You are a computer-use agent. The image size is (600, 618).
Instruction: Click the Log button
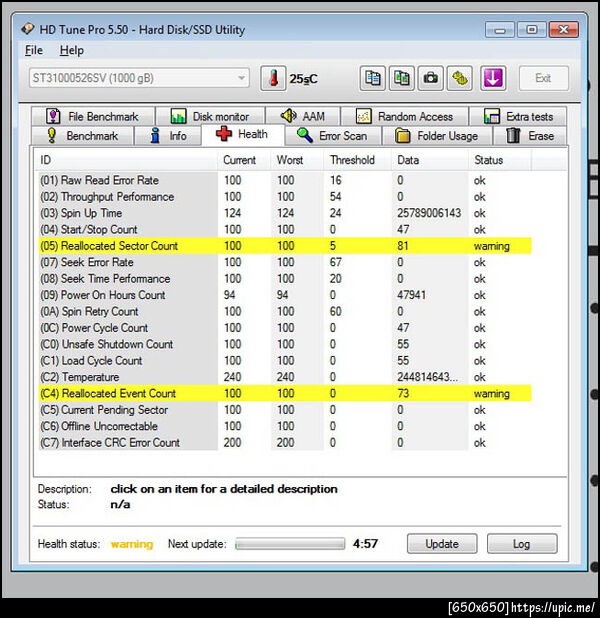point(522,544)
